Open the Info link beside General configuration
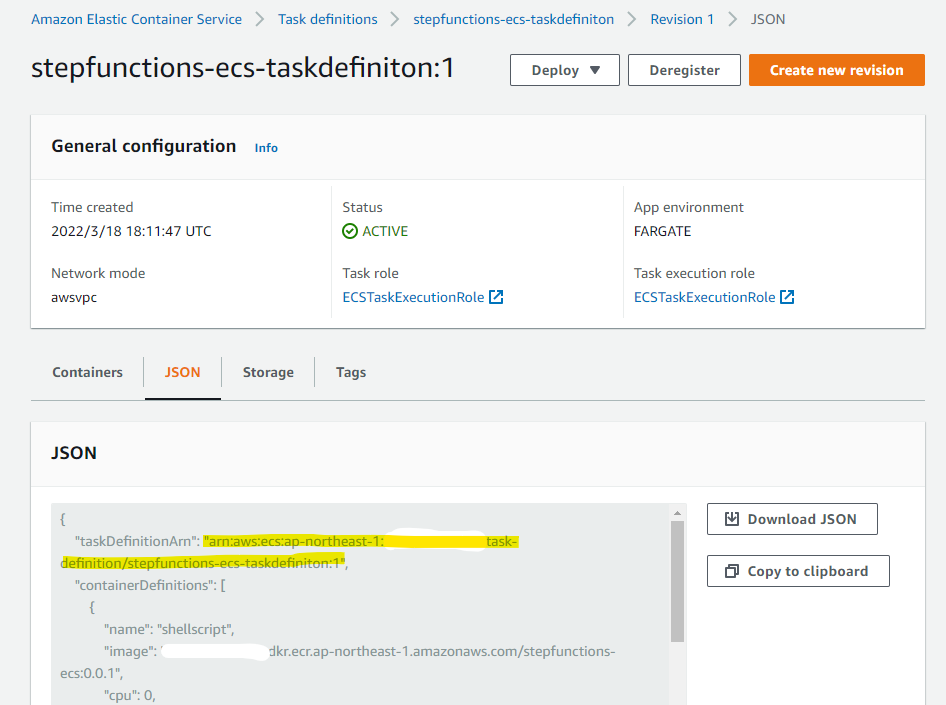Viewport: 946px width, 705px height. coord(265,147)
